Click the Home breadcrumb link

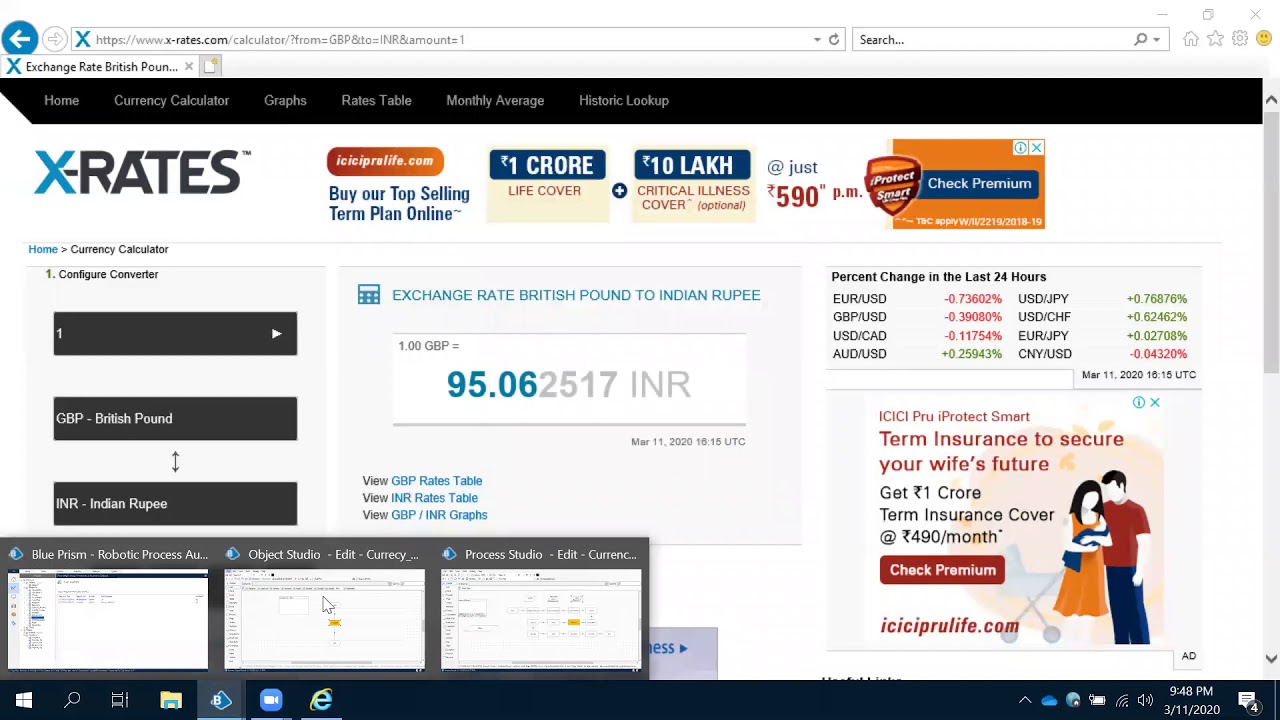[x=43, y=249]
